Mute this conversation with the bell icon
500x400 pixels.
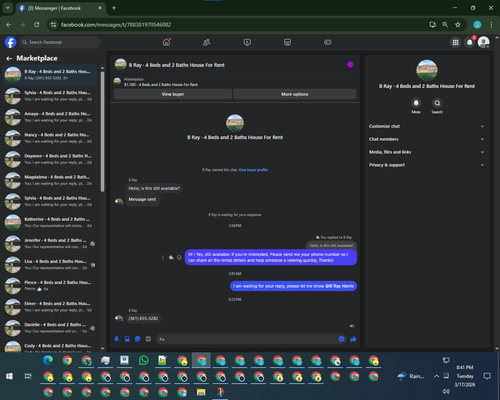(416, 103)
